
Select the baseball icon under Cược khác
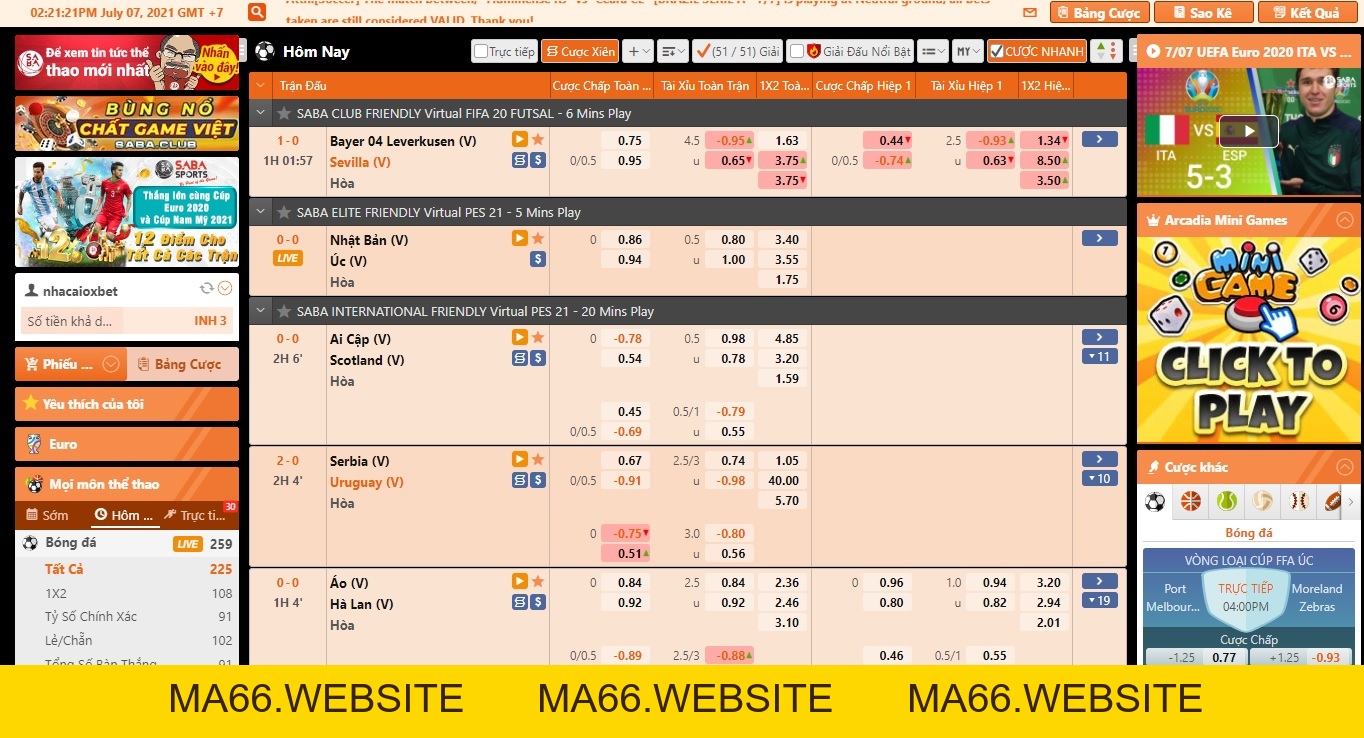click(1298, 501)
